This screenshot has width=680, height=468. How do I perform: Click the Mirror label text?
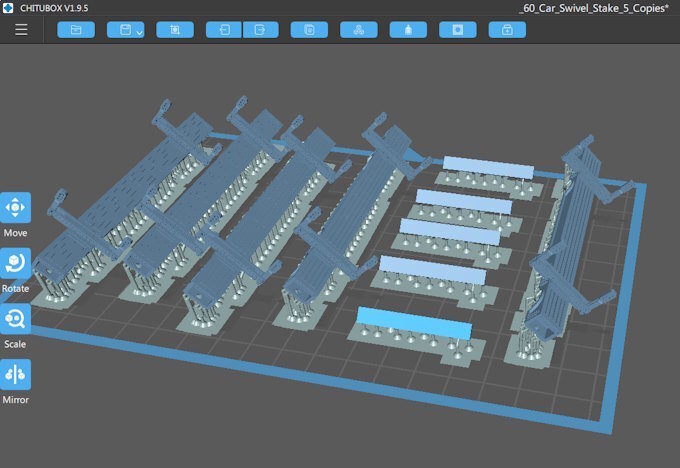point(16,399)
